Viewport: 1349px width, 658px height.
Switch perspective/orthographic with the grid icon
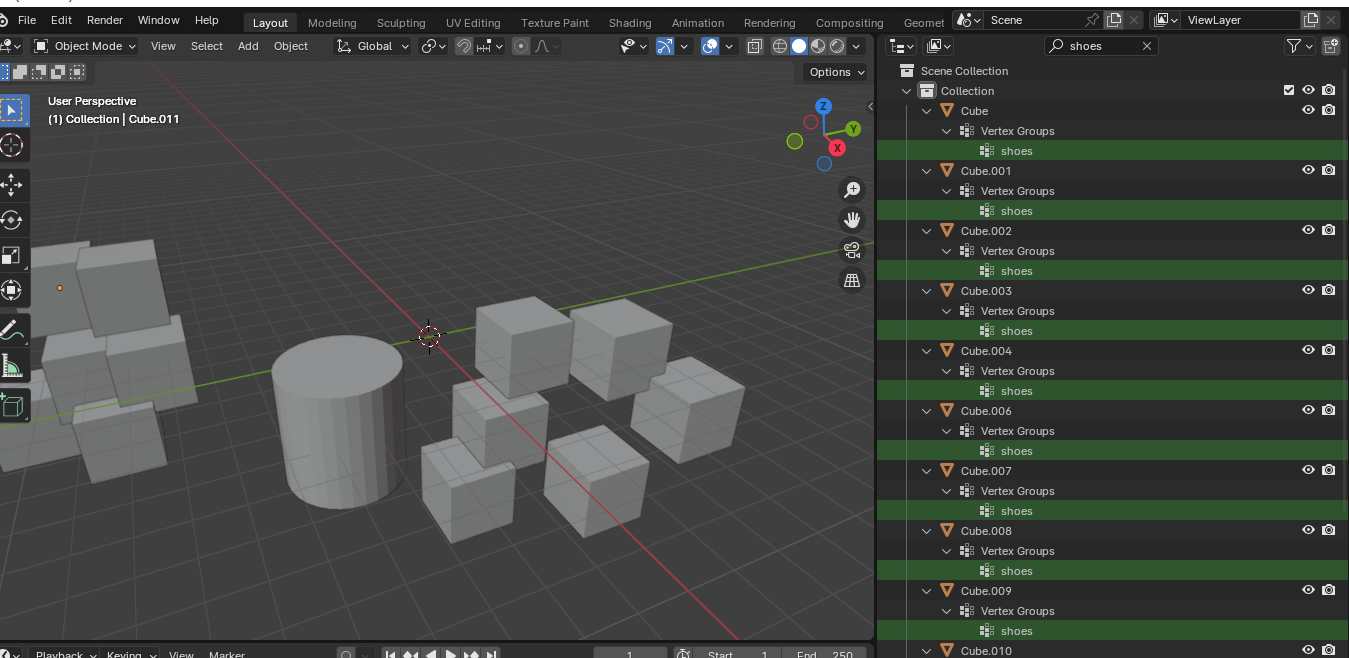click(852, 281)
